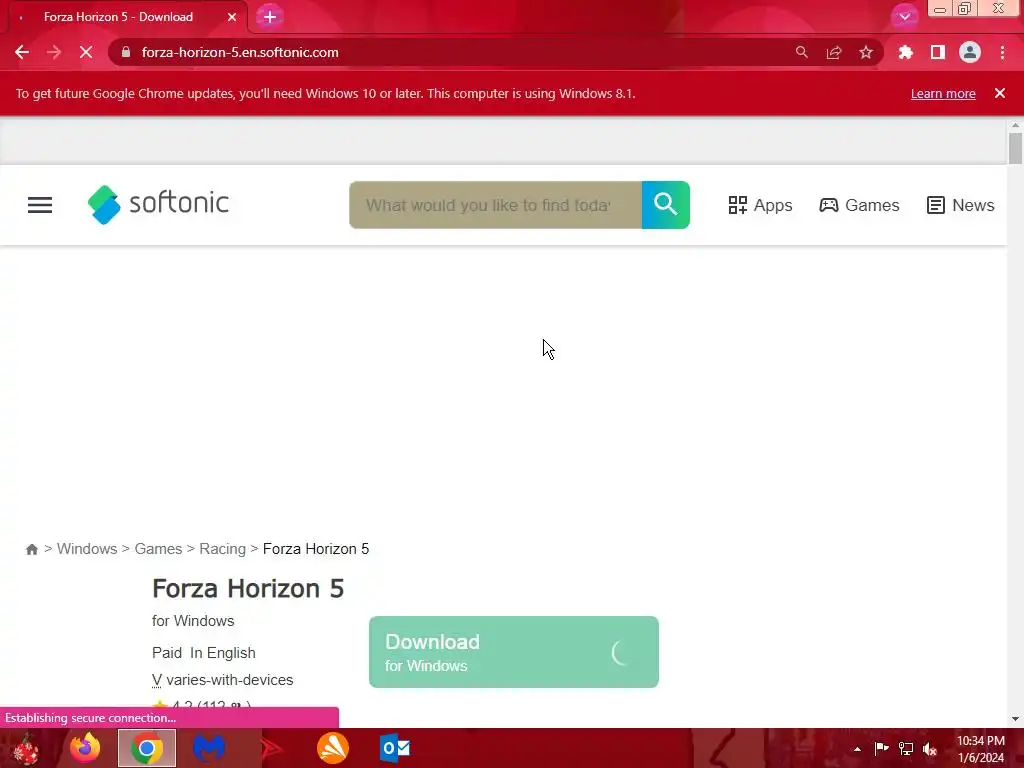The width and height of the screenshot is (1024, 768).
Task: Click the Forza Horizon 5 heading
Action: [248, 588]
